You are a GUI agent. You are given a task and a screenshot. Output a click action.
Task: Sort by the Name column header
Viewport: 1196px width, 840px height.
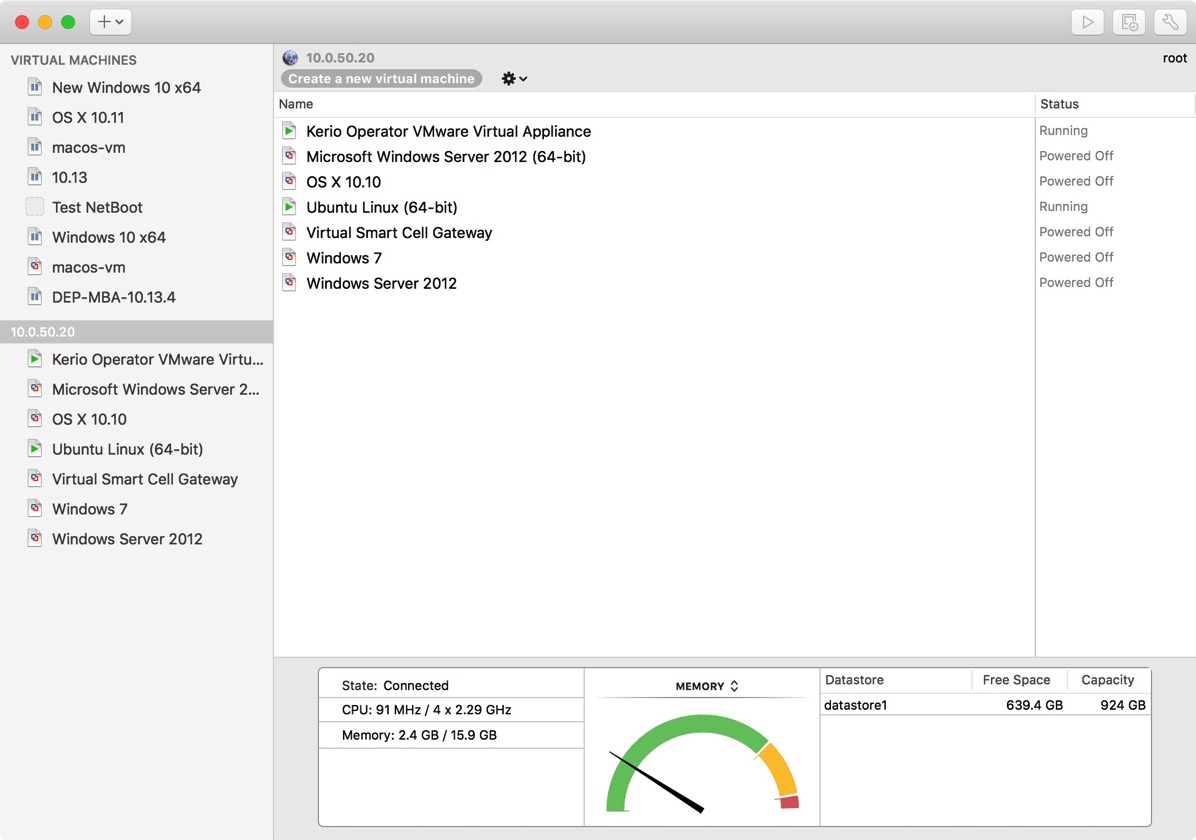point(654,104)
